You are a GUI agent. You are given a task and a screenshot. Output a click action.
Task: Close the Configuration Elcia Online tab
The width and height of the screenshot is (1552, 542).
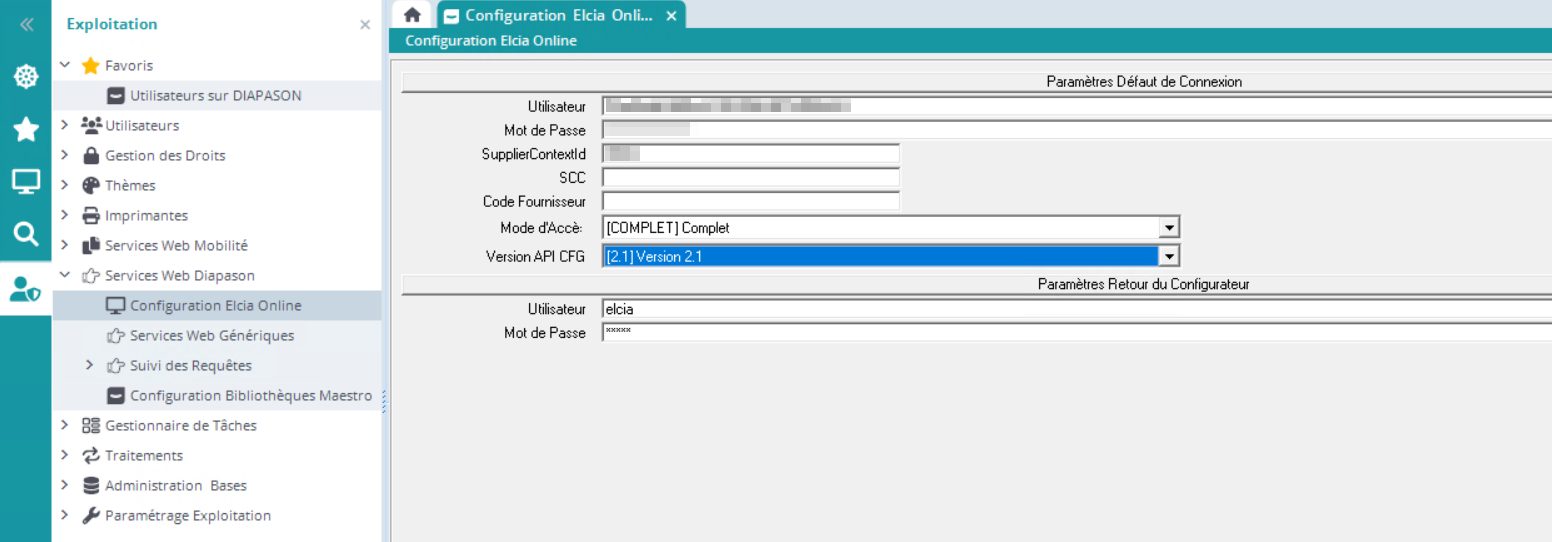[671, 16]
